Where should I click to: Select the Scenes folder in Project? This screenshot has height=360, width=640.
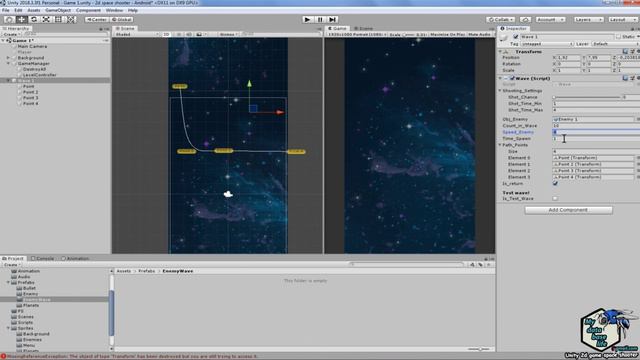tap(25, 317)
